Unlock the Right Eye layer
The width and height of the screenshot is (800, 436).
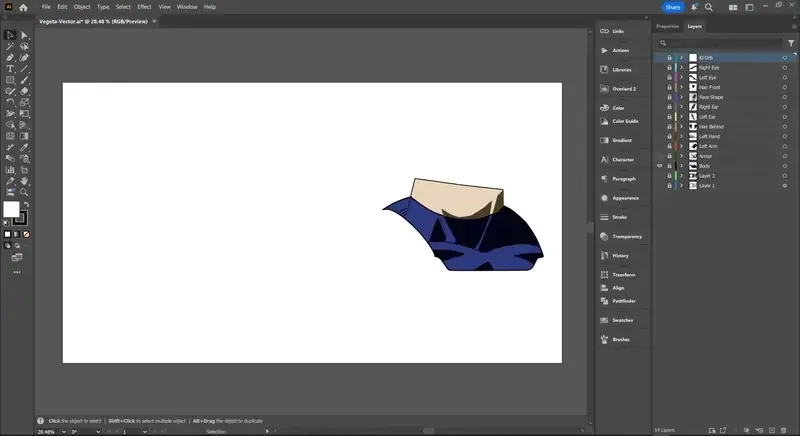(669, 67)
